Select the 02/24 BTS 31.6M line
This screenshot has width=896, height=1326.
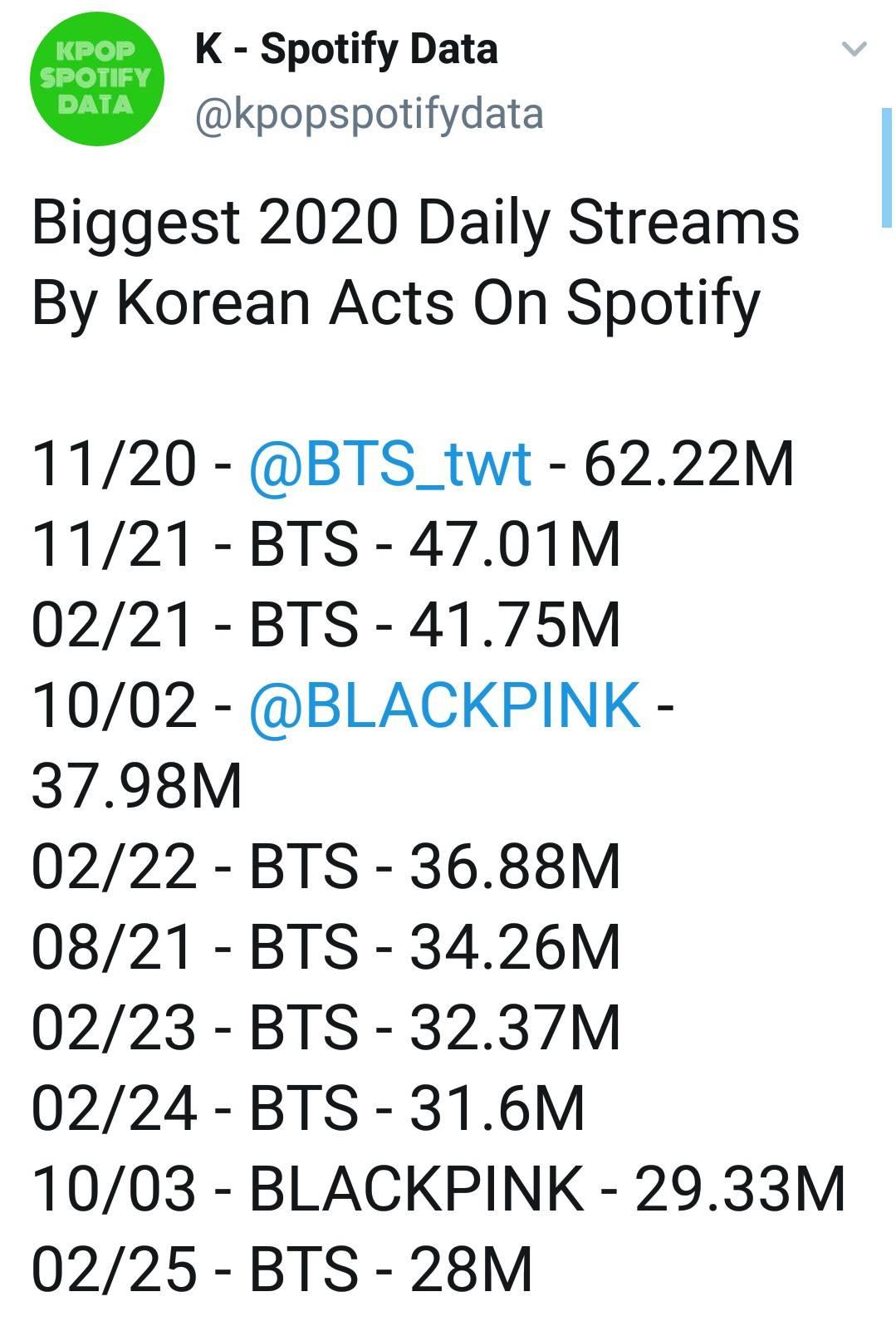[308, 1107]
